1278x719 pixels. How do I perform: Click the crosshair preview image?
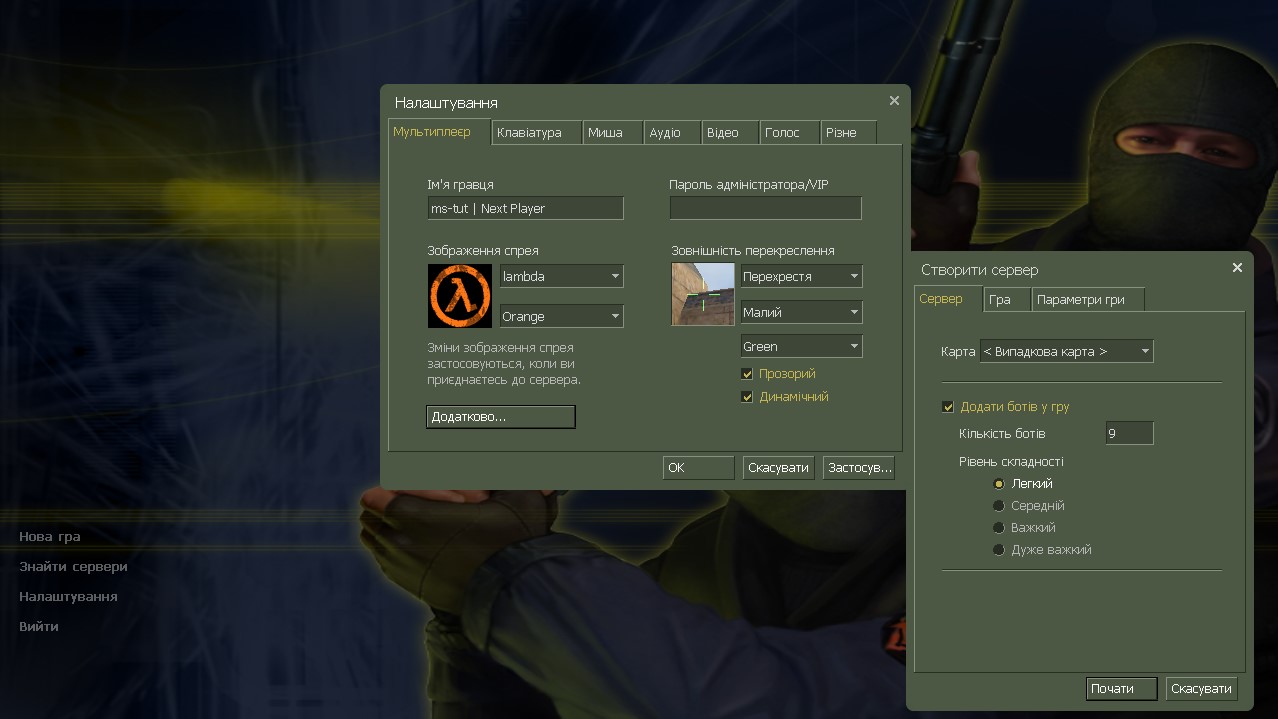click(702, 294)
